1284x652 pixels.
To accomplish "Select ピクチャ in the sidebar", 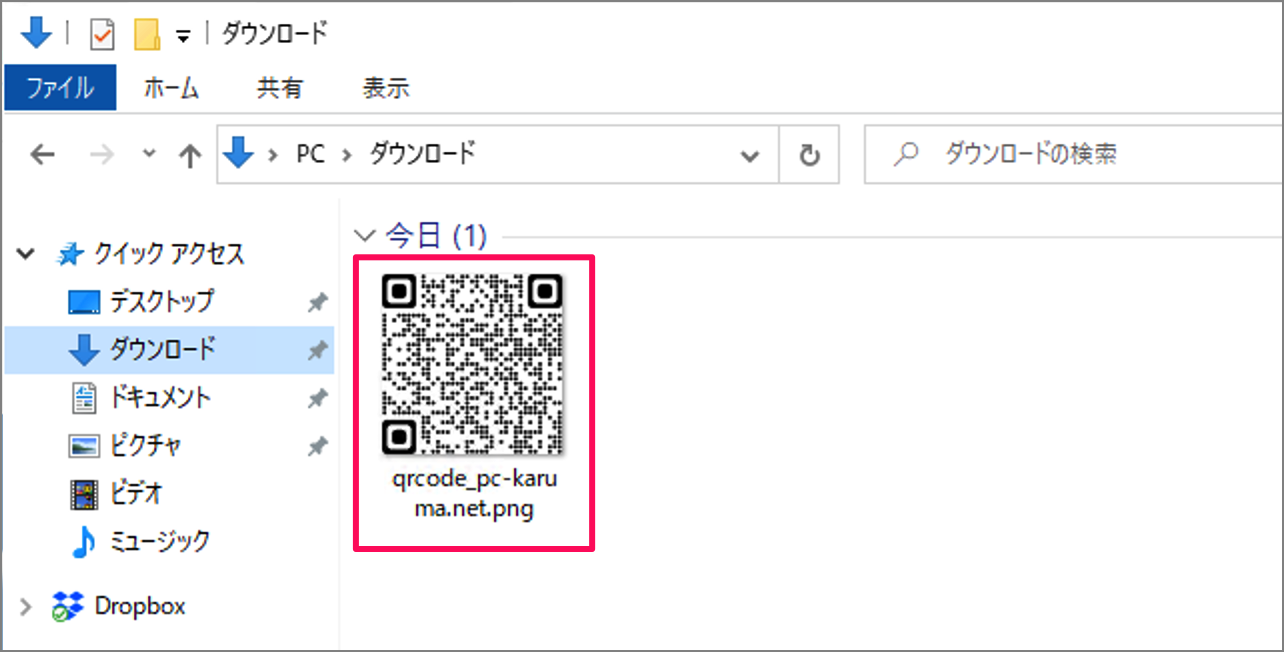I will [x=146, y=445].
